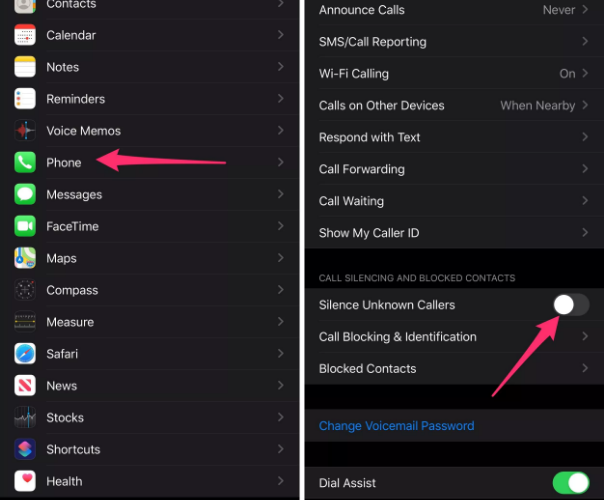Tap the 'On' value for Wi-Fi Calling
Screen dimensions: 604x500
(567, 74)
